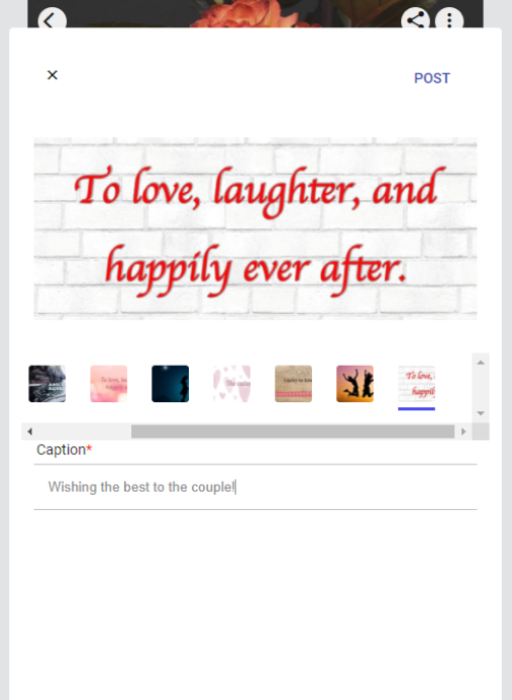Open the three-dot more options menu
The image size is (512, 700).
click(449, 20)
